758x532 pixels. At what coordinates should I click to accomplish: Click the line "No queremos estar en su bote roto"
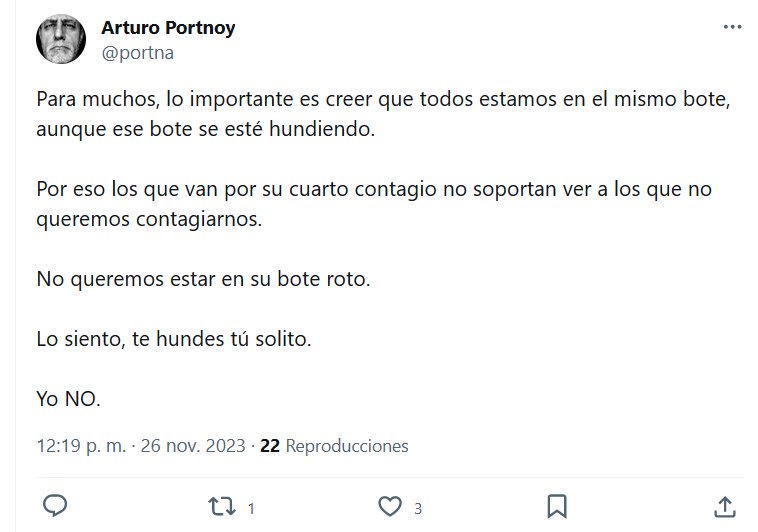pos(203,279)
